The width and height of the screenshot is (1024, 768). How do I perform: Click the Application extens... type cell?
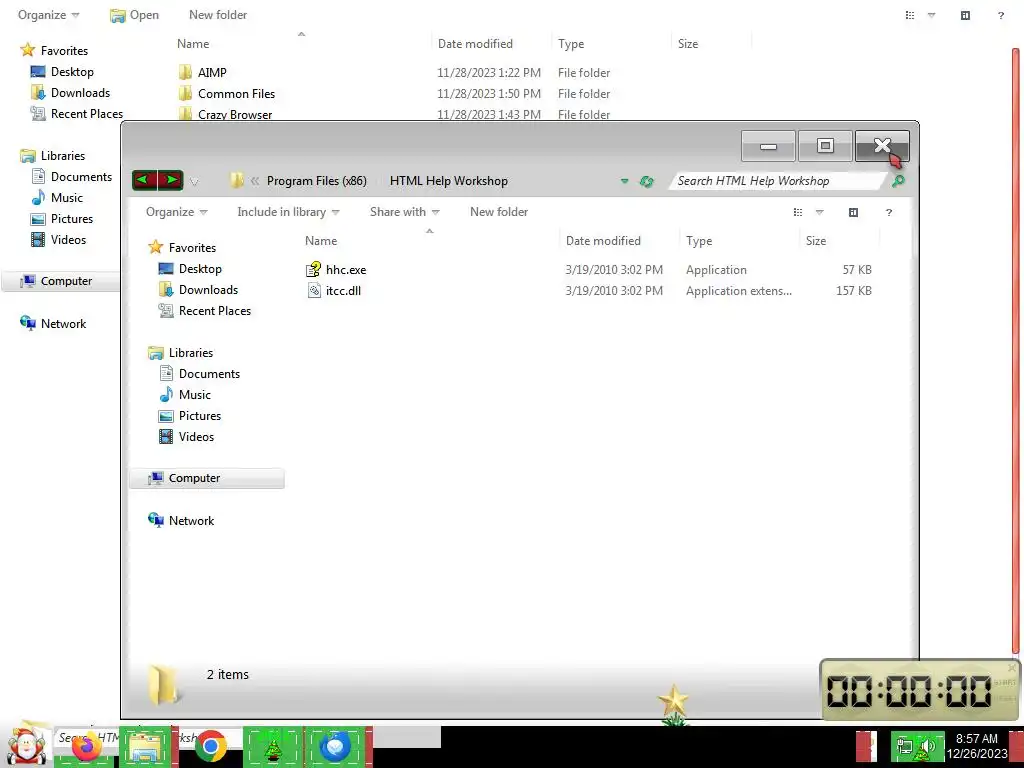pyautogui.click(x=739, y=291)
